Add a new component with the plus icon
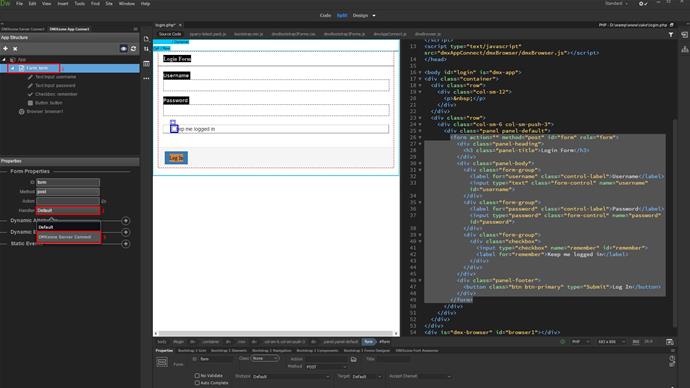This screenshot has width=690, height=388. click(5, 48)
